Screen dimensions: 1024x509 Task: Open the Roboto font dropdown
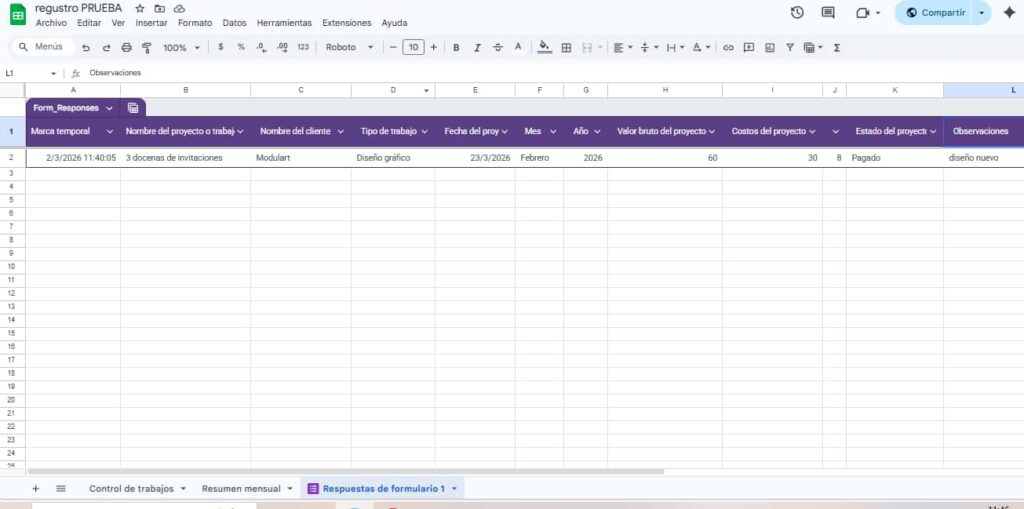click(x=350, y=47)
